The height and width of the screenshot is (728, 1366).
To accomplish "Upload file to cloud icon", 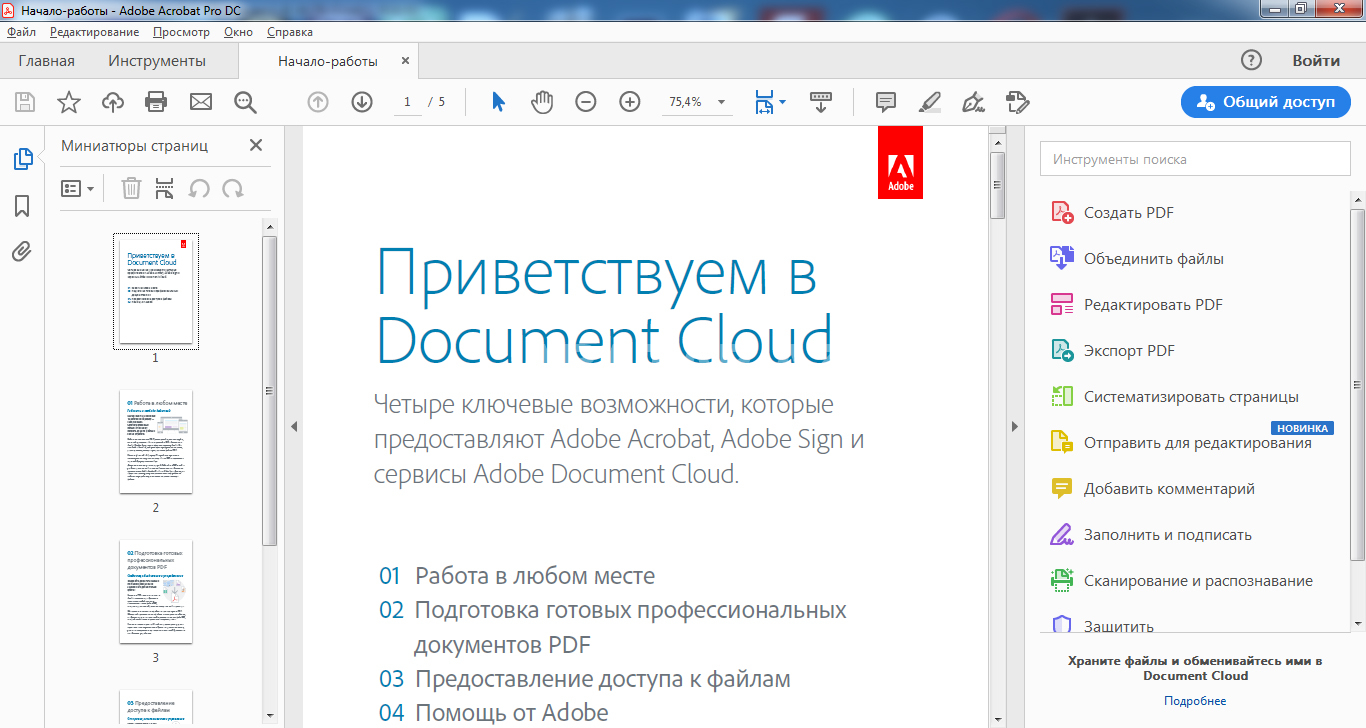I will [113, 102].
